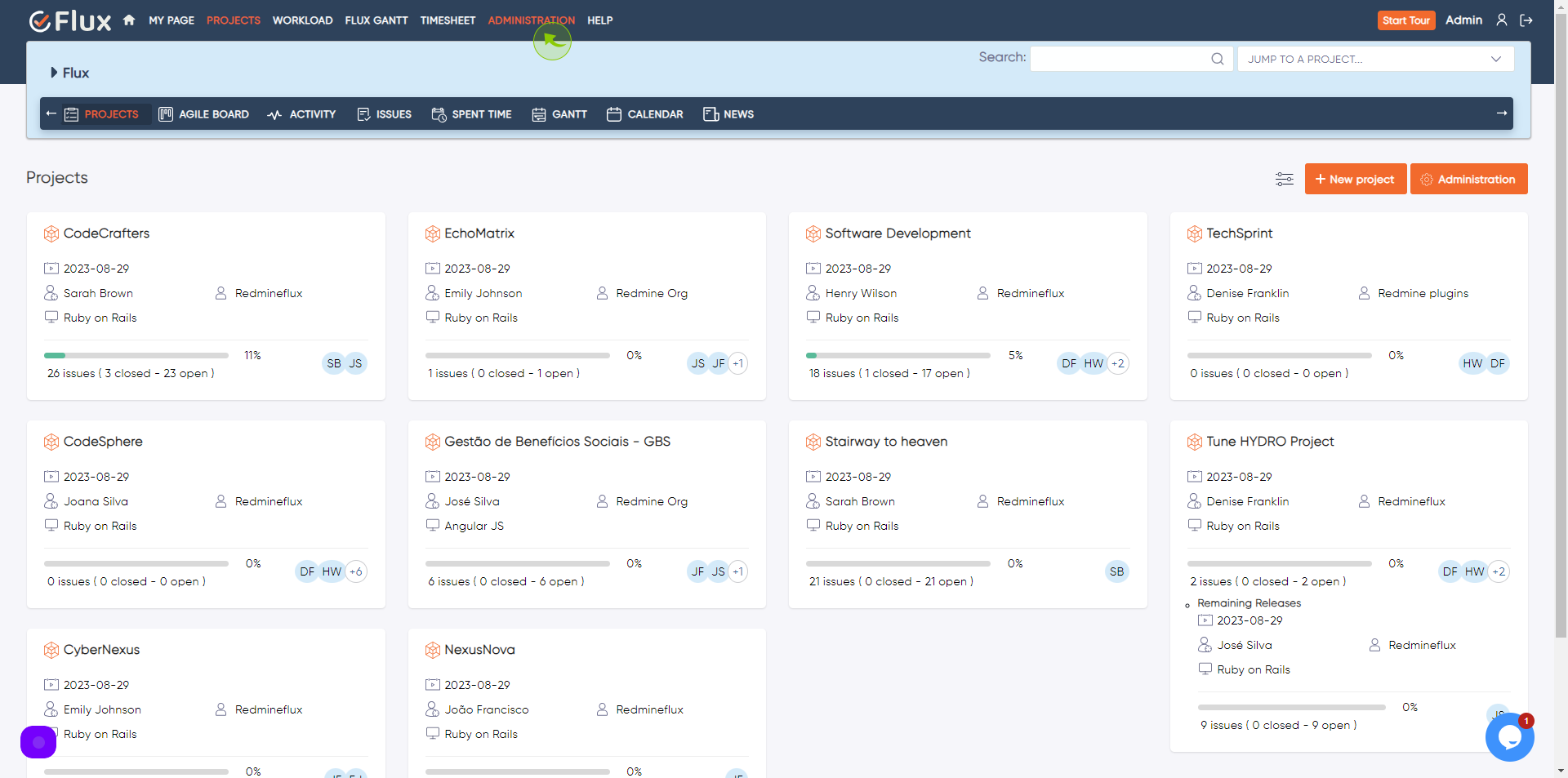Click +2 members badge in Software Development
The image size is (1568, 778).
coord(1118,363)
